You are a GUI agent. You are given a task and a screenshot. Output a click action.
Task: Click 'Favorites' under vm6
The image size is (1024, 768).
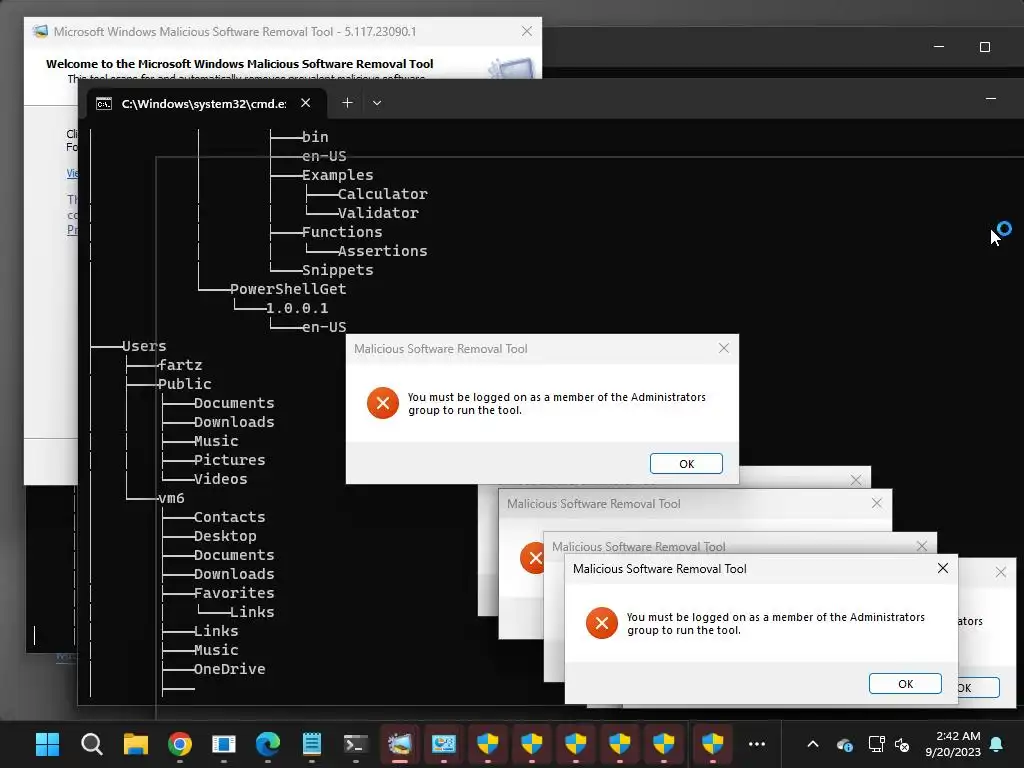click(234, 593)
